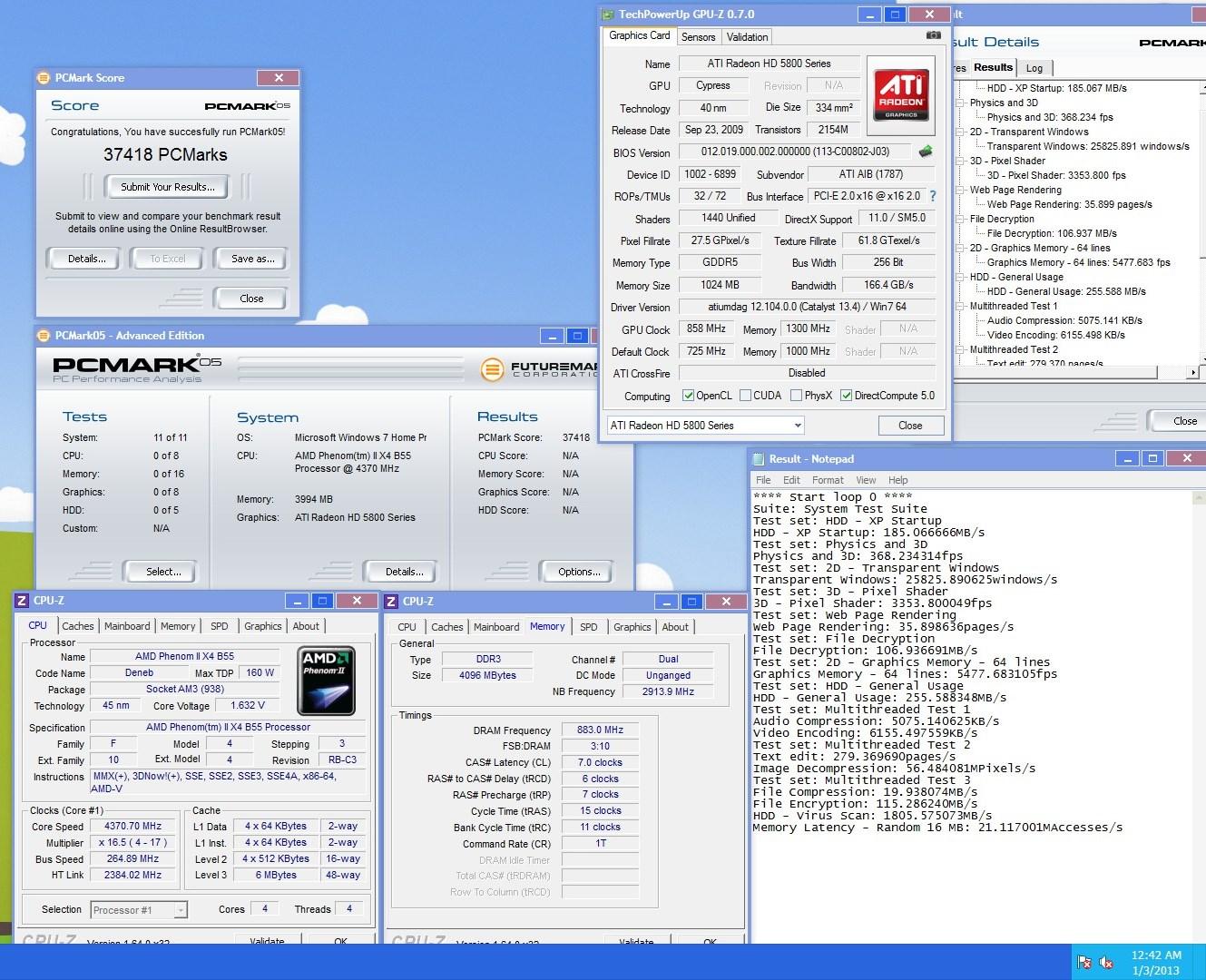Click the Threads count field in CPU-Z
Screen dimensions: 1206x980
[349, 908]
